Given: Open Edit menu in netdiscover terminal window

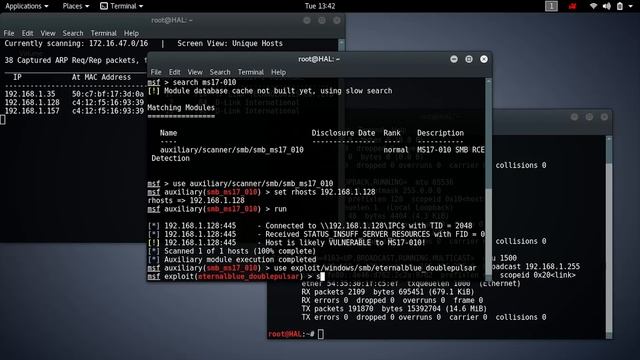Looking at the screenshot, I should tap(27, 33).
